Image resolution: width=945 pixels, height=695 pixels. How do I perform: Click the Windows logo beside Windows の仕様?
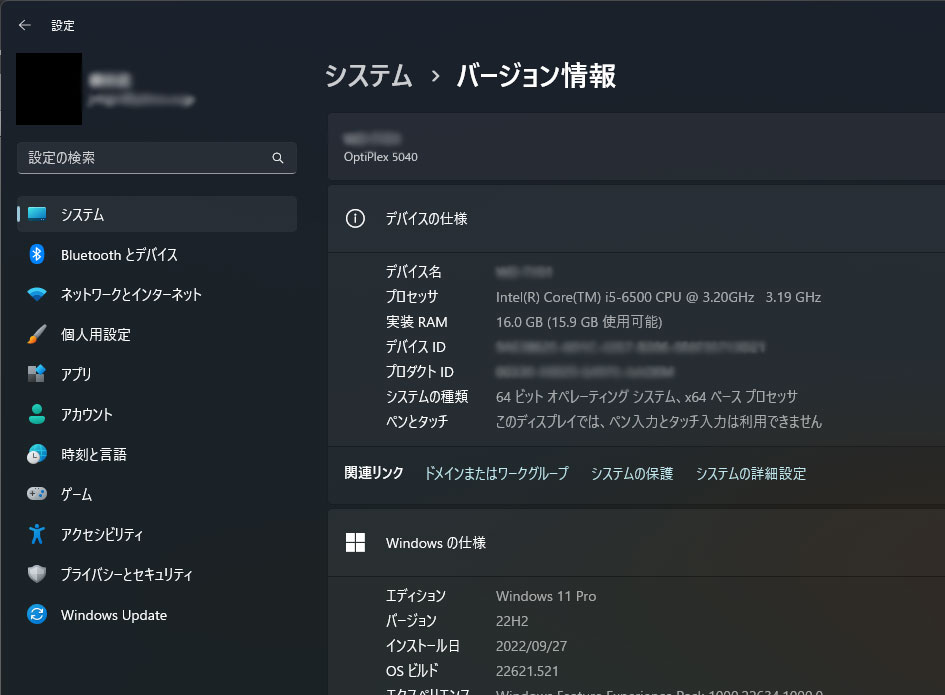[355, 542]
